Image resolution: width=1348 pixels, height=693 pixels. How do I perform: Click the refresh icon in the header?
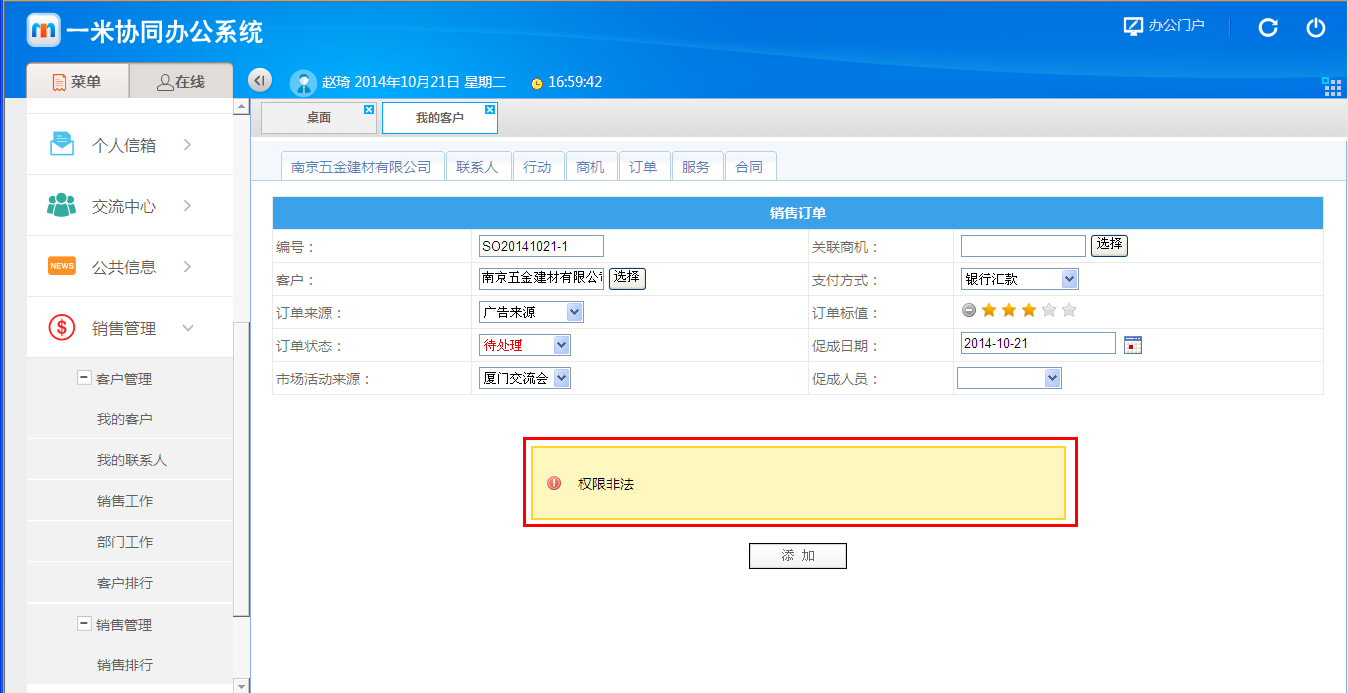(1268, 28)
